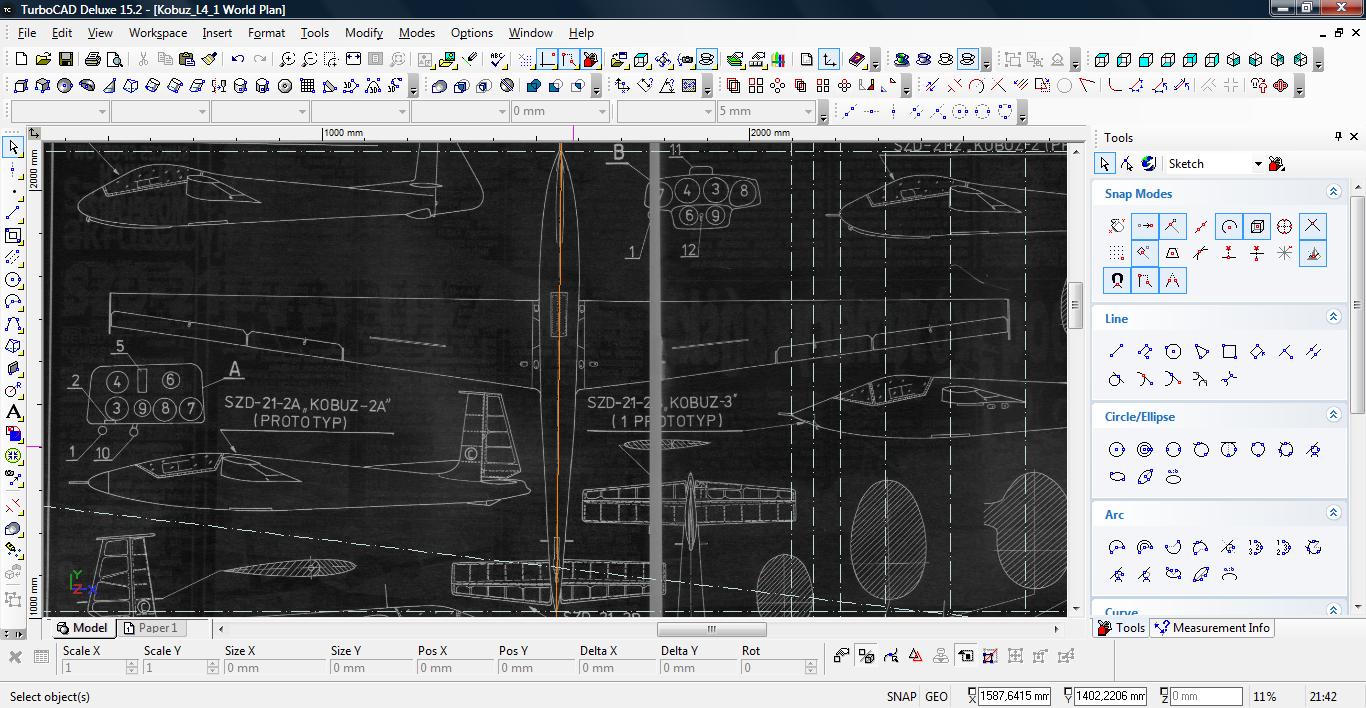Select the Text tool (A) in the left toolbar
This screenshot has height=708, width=1366.
13,412
